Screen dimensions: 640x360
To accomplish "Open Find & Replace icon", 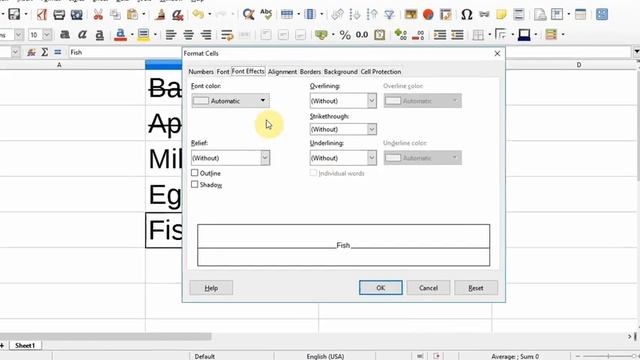I will click(248, 14).
